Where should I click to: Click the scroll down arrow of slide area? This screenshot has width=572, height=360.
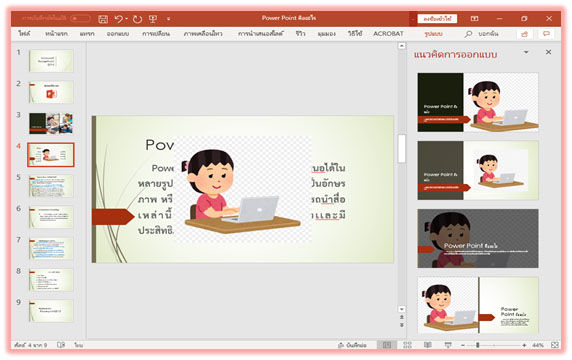(402, 309)
